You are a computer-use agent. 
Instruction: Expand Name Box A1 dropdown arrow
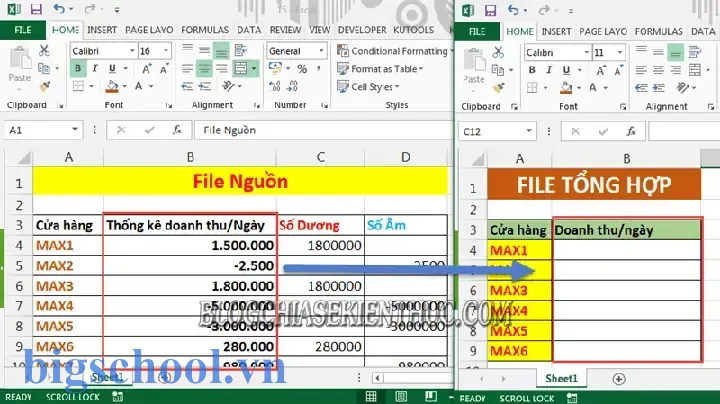coord(74,130)
